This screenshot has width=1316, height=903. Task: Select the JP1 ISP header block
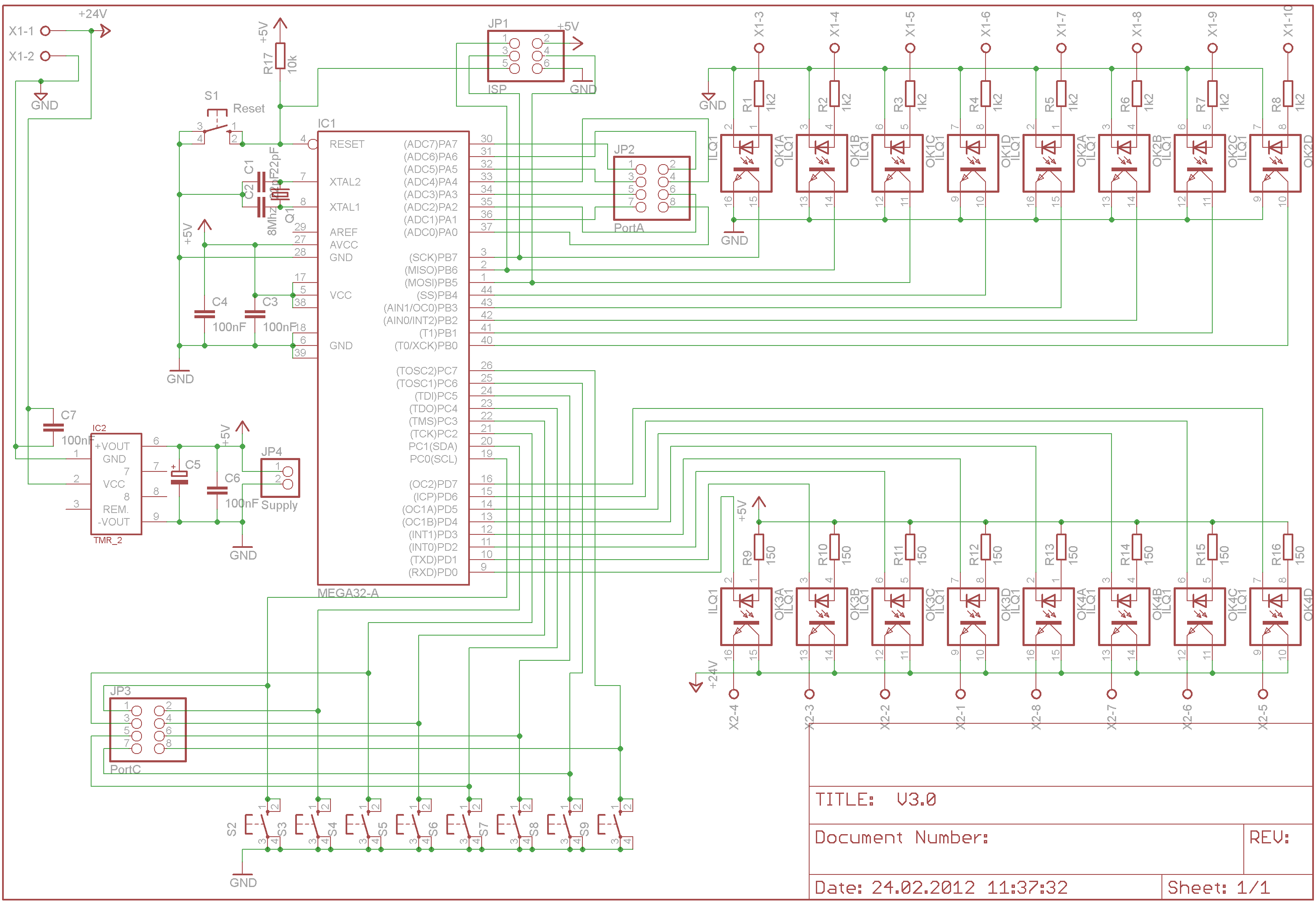tap(525, 56)
